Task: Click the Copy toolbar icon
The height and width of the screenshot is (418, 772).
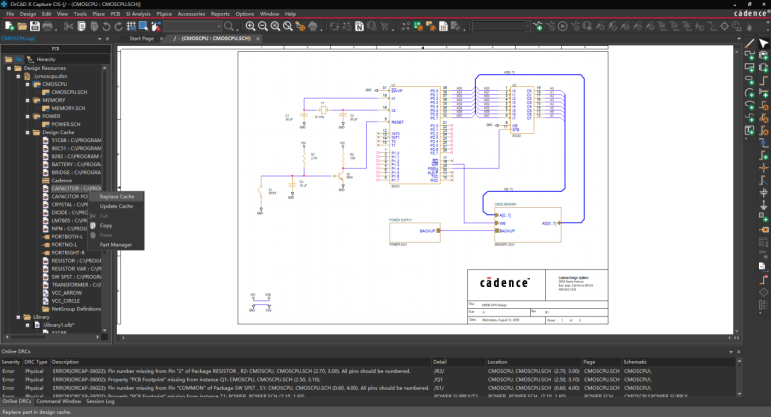Action: click(82, 26)
